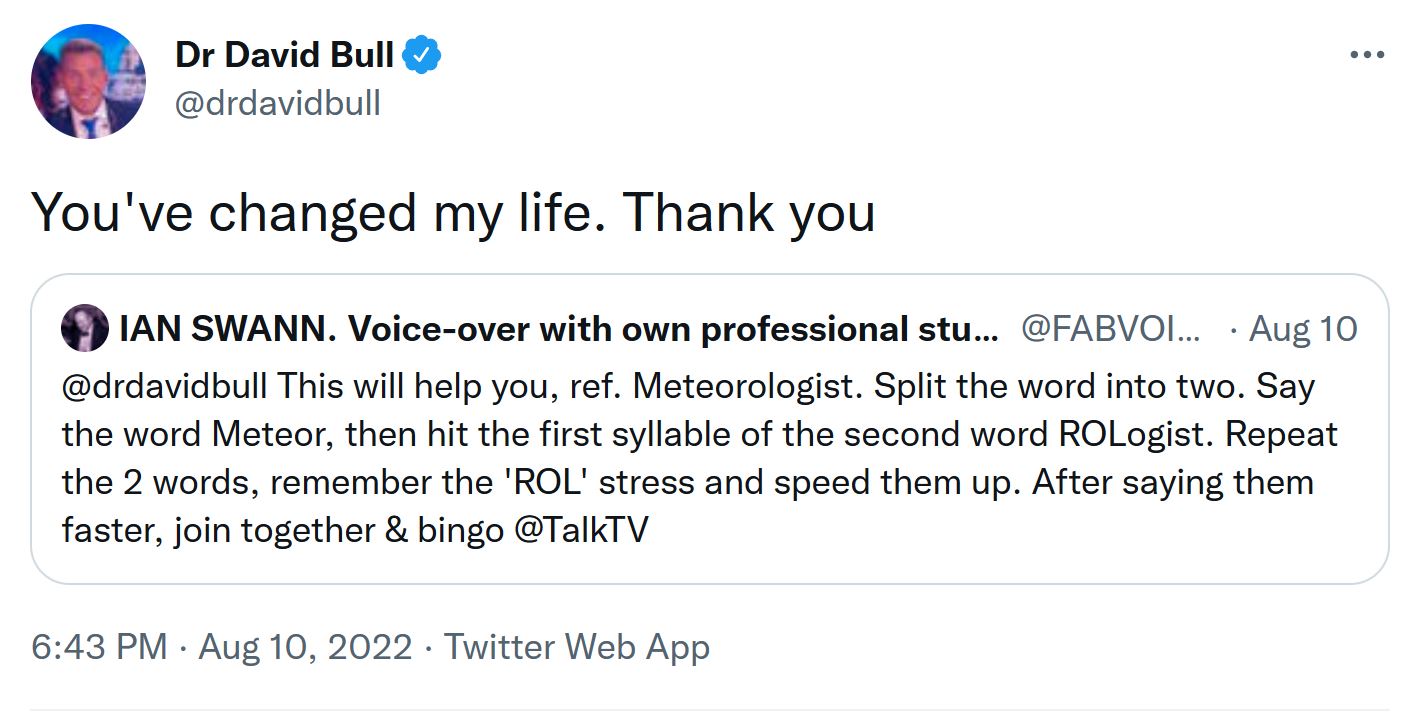1427x715 pixels.
Task: Click Ian Swann's profile avatar in quoted tweet
Action: [85, 328]
